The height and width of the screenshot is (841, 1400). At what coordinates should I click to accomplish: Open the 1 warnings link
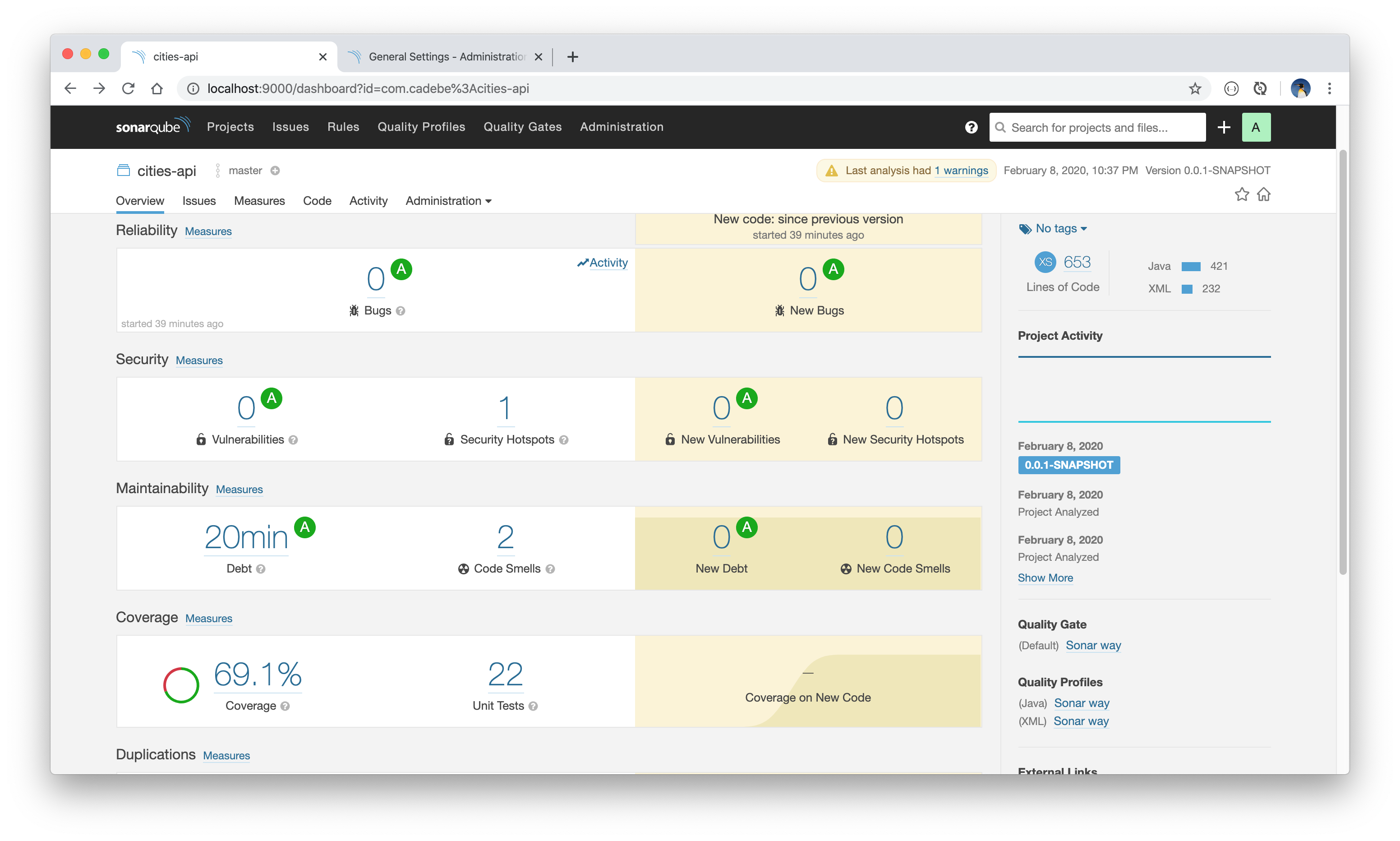click(x=961, y=171)
